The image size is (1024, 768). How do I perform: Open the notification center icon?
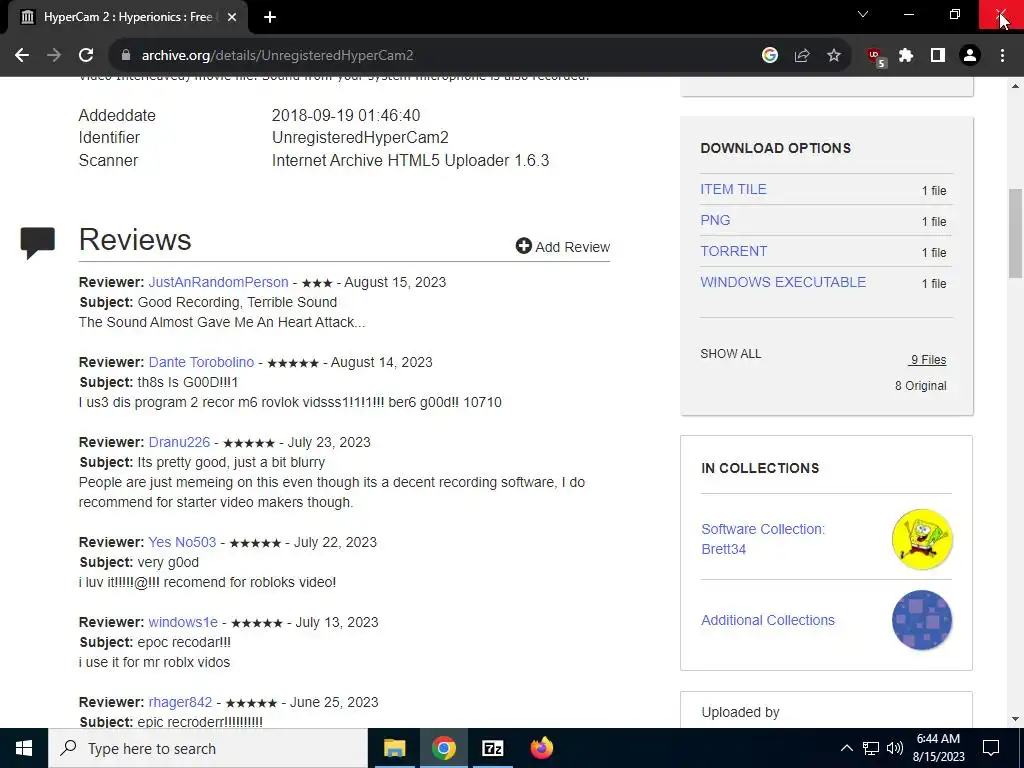coord(991,748)
